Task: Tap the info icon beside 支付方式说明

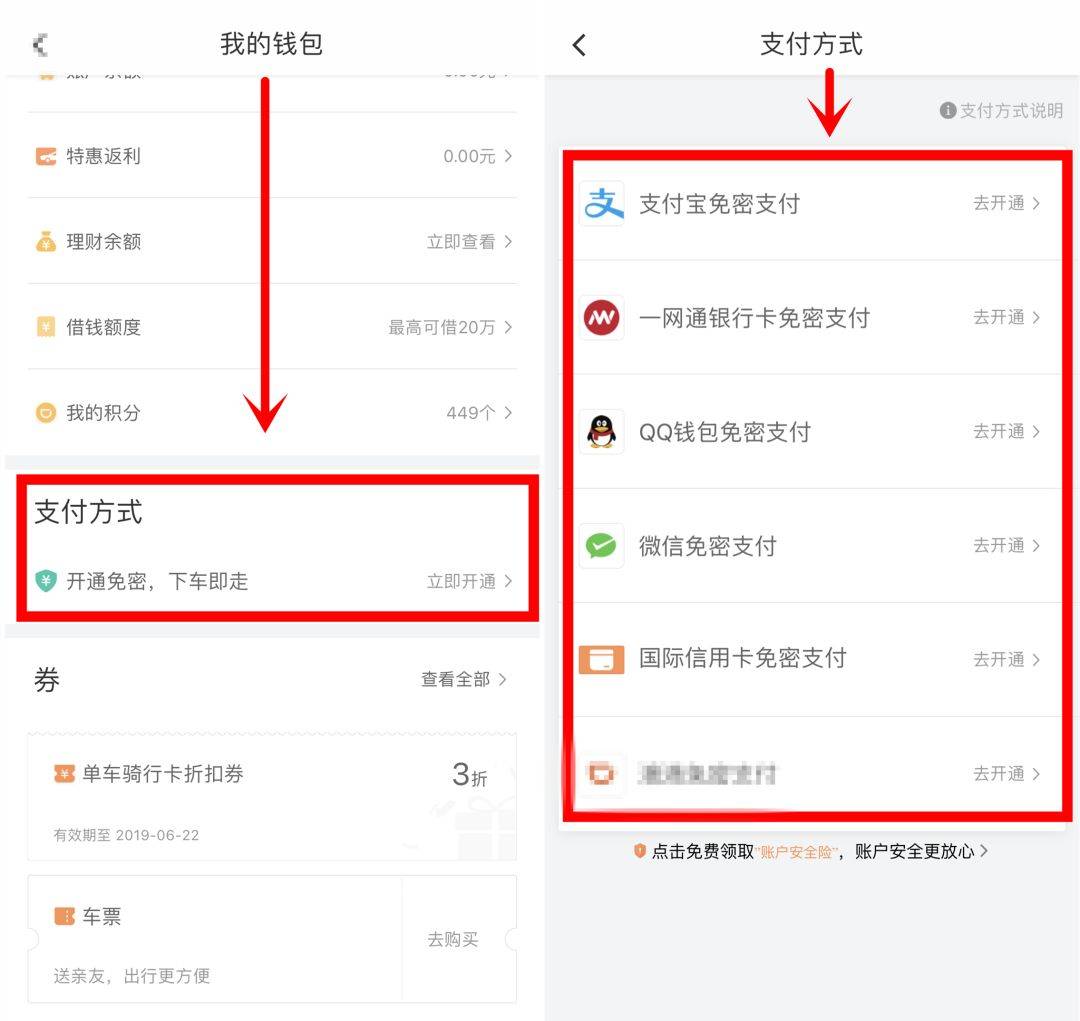Action: (x=948, y=110)
